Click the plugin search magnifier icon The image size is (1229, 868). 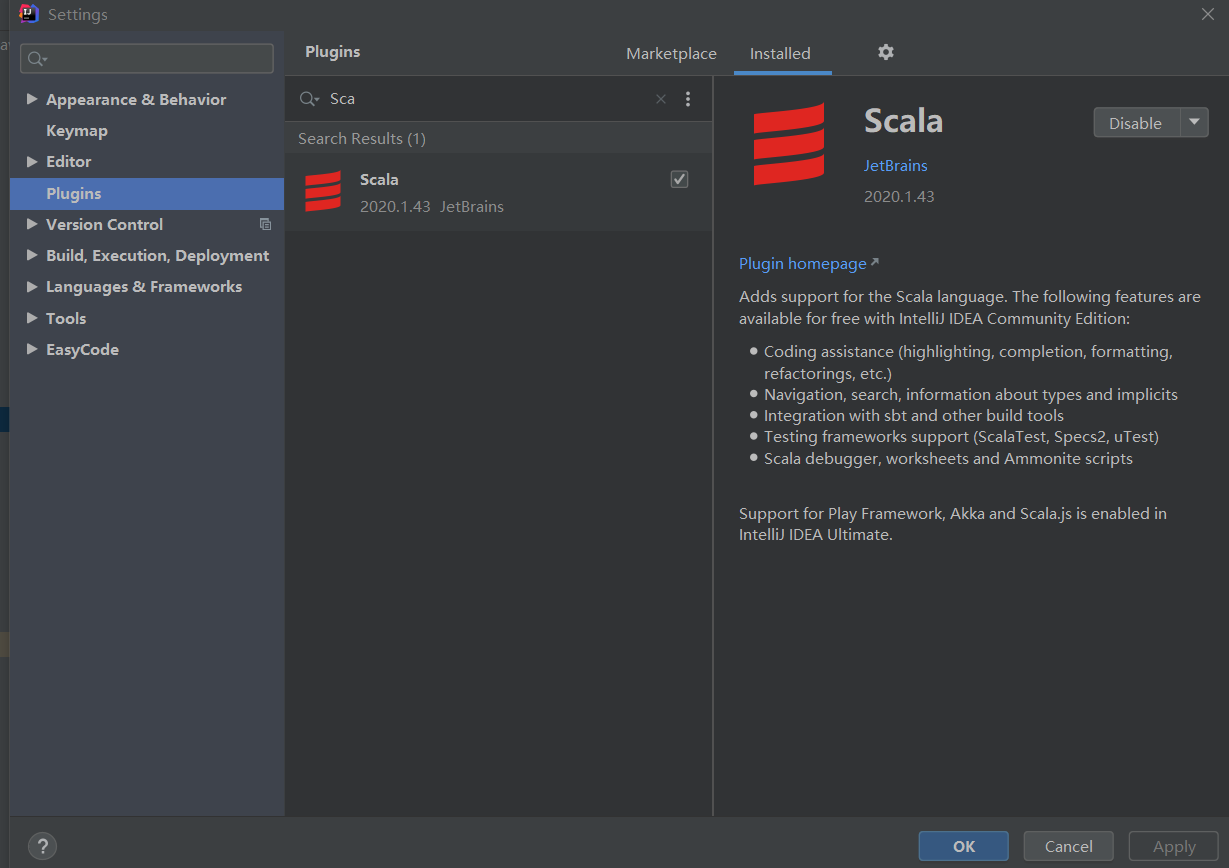coord(308,99)
